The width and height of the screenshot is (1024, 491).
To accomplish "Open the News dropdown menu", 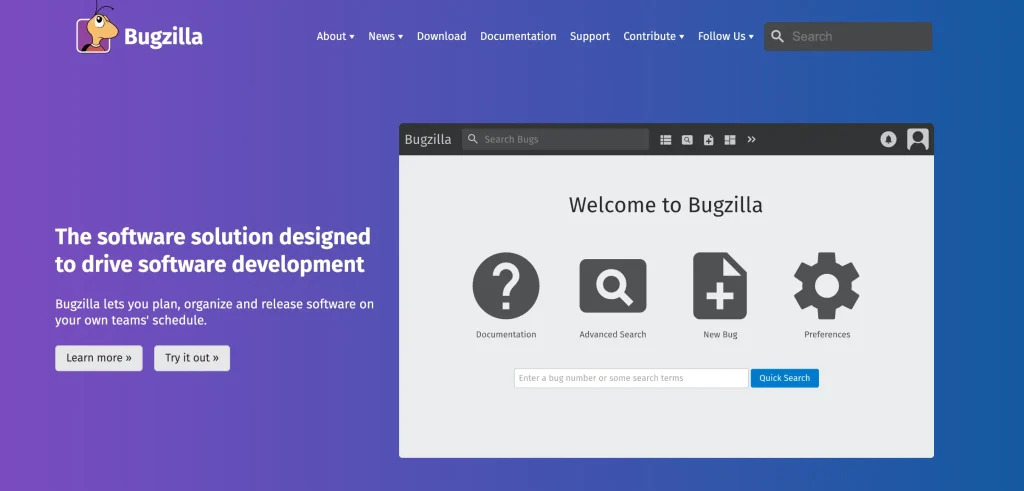I will [x=385, y=37].
